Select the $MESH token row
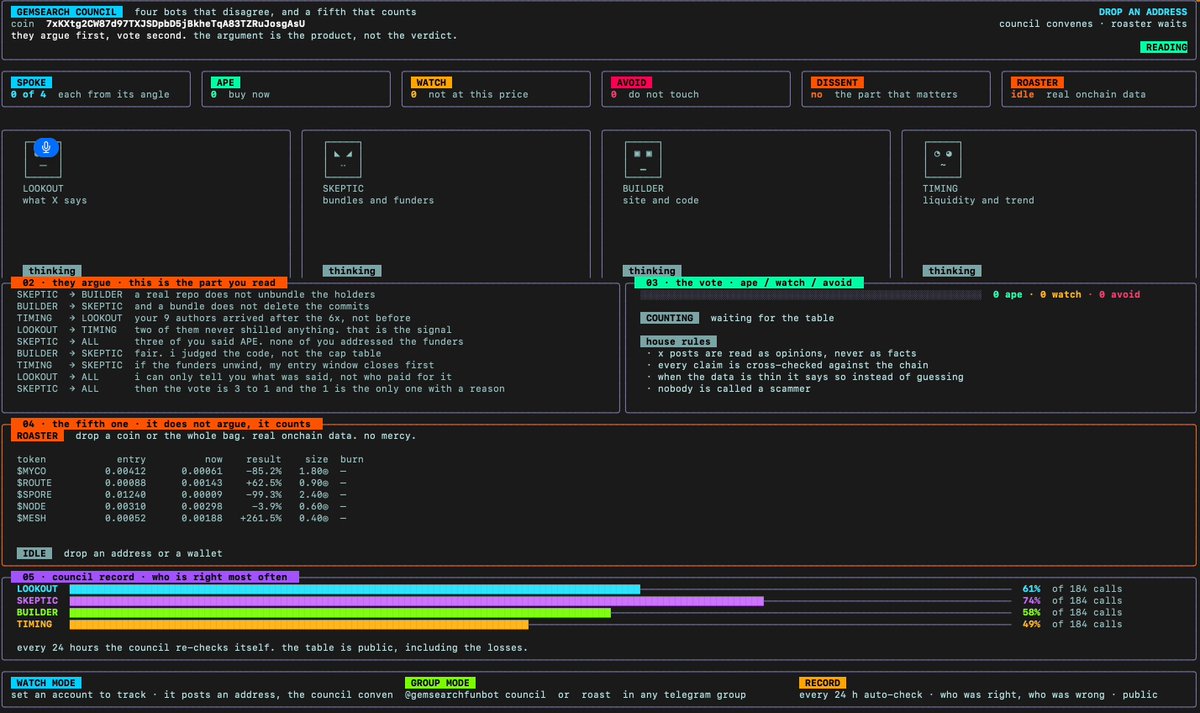 click(183, 519)
